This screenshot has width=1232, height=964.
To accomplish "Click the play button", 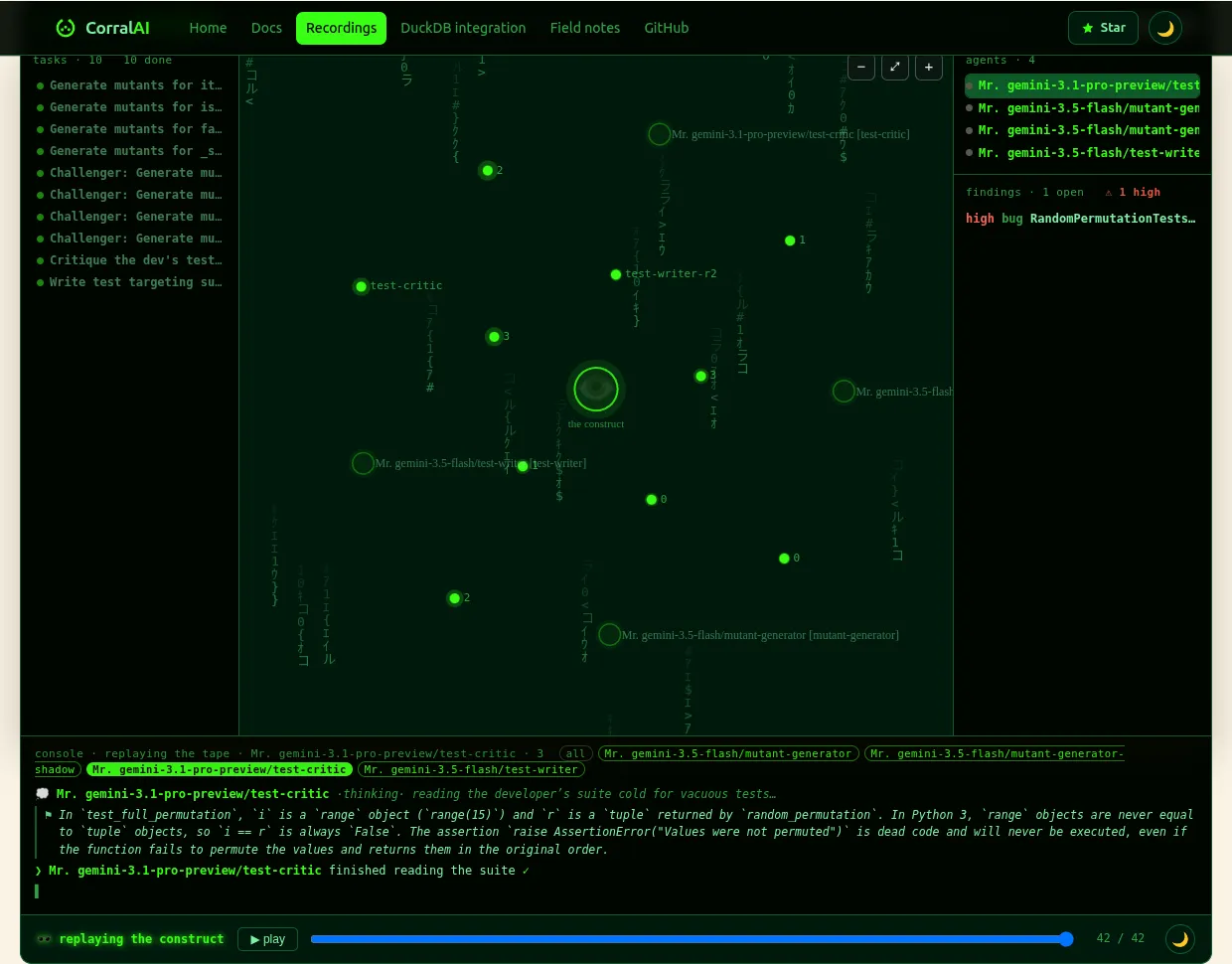I will [x=267, y=939].
